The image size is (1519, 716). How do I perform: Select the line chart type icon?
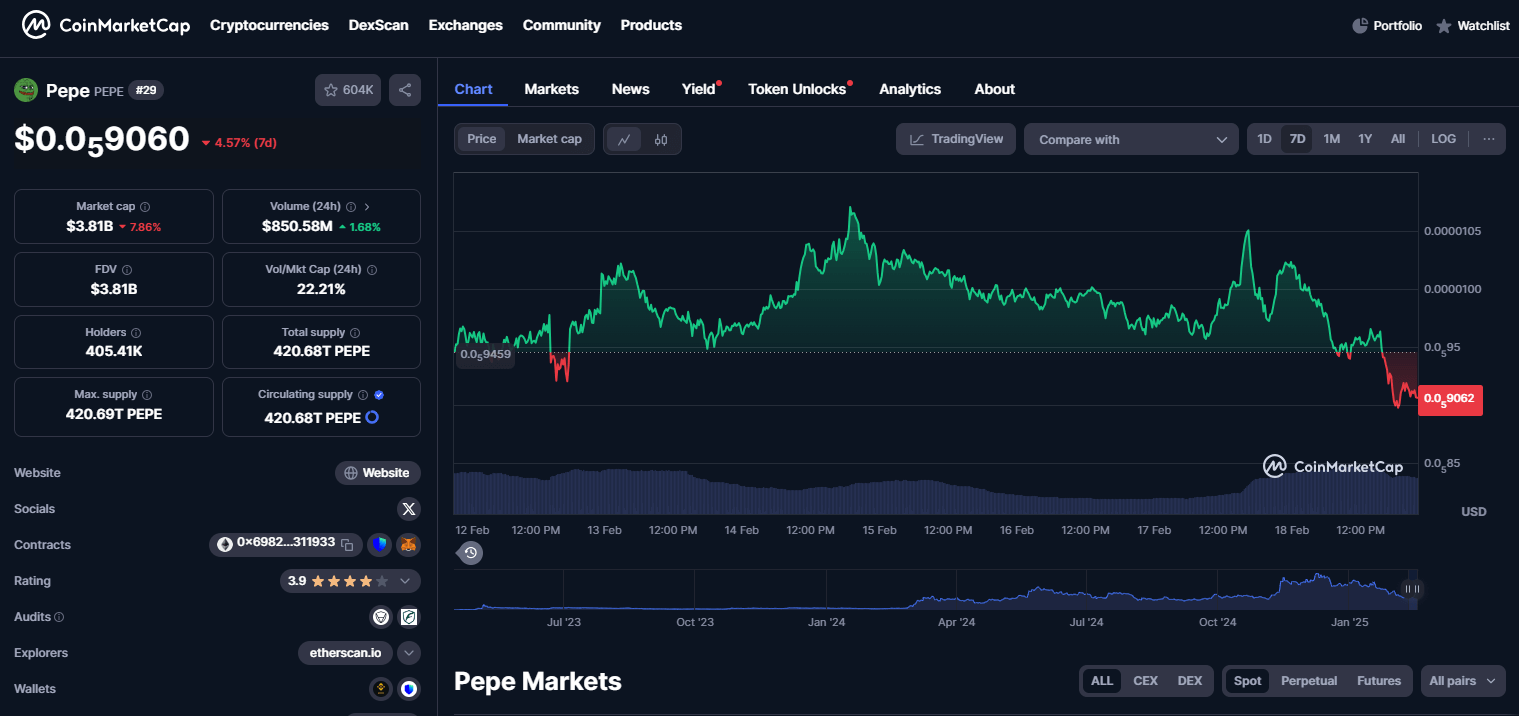click(x=624, y=139)
